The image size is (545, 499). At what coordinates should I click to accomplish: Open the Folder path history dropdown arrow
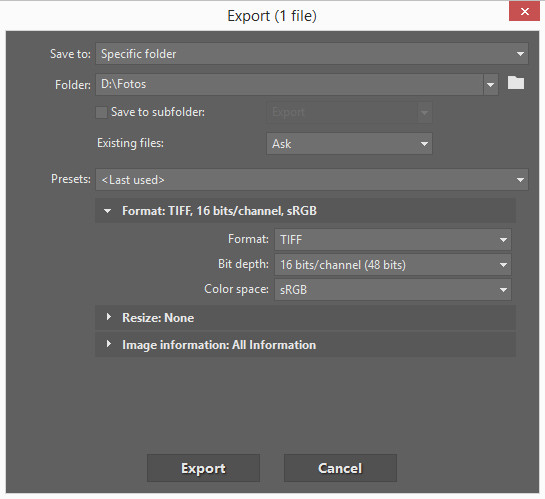click(x=490, y=84)
